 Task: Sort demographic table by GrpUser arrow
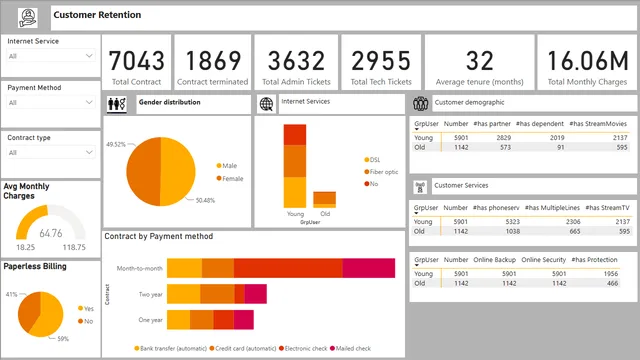(417, 129)
